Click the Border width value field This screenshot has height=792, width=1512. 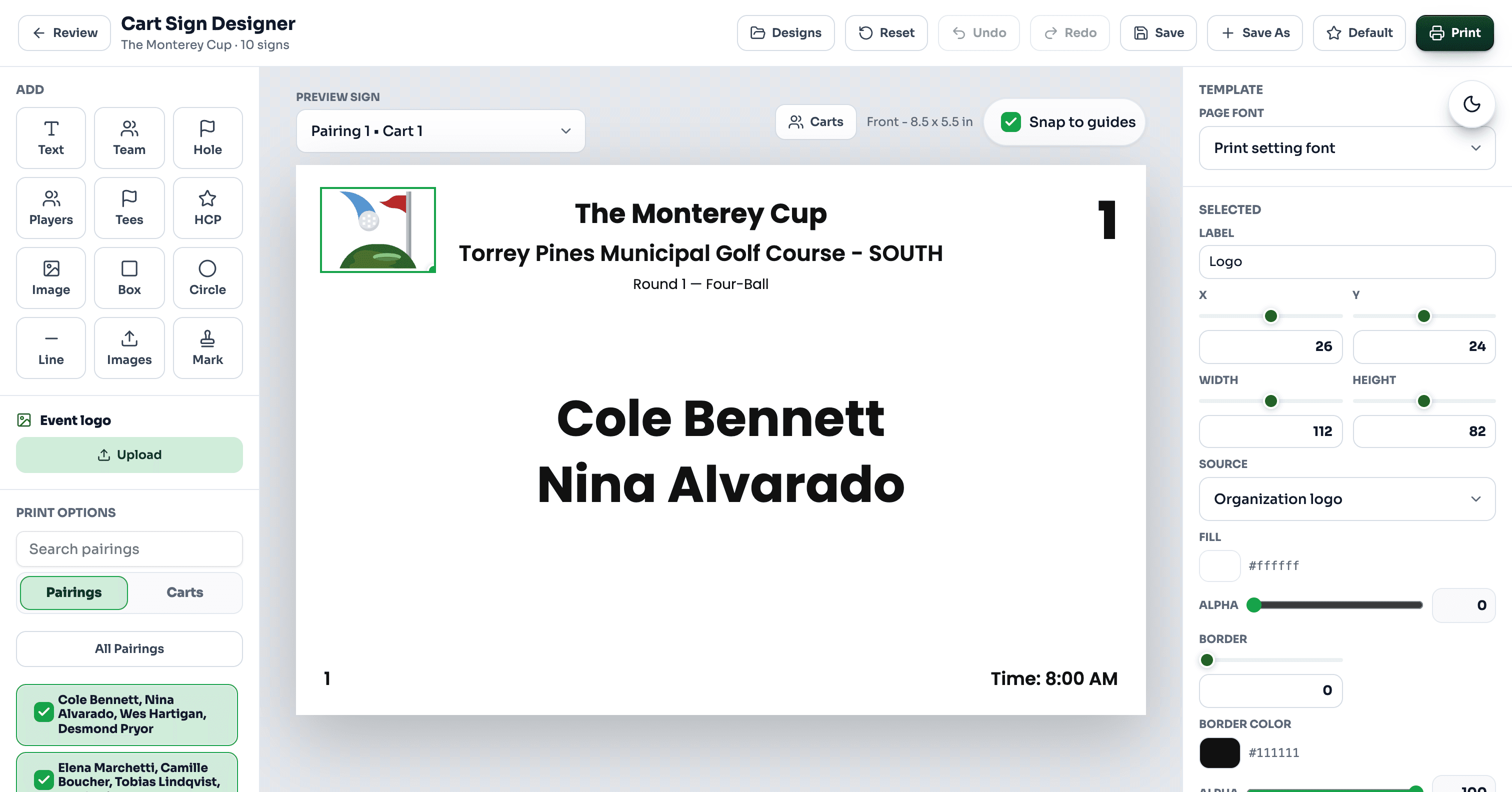click(x=1270, y=690)
